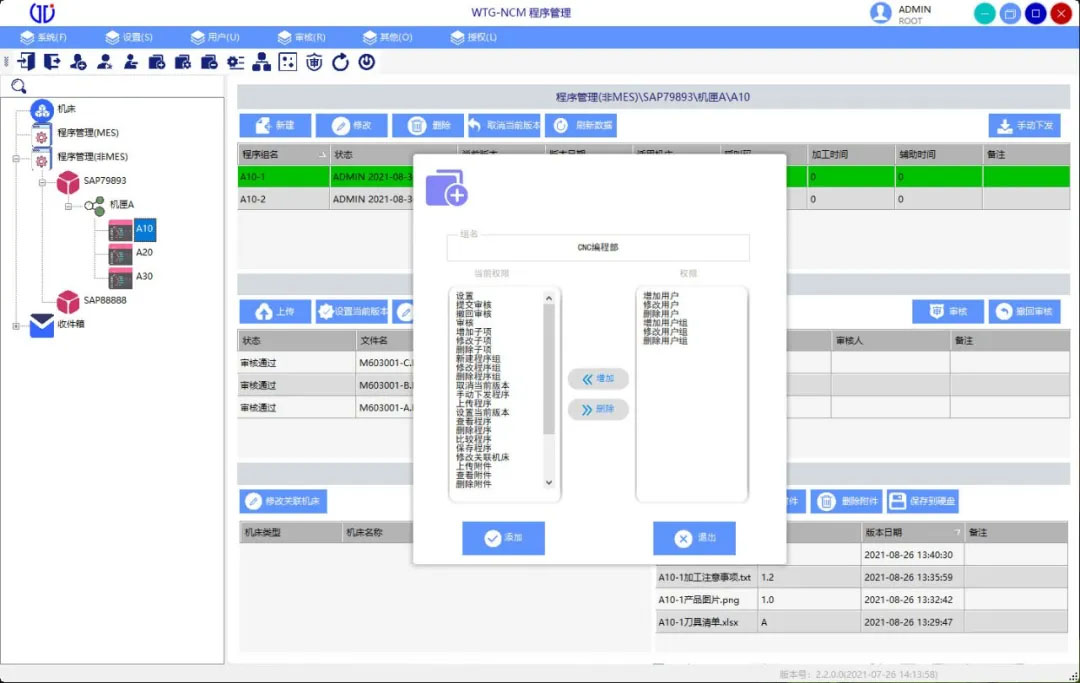The width and height of the screenshot is (1080, 683).
Task: Select the A10-1产品图片.png attachment row
Action: pos(862,600)
